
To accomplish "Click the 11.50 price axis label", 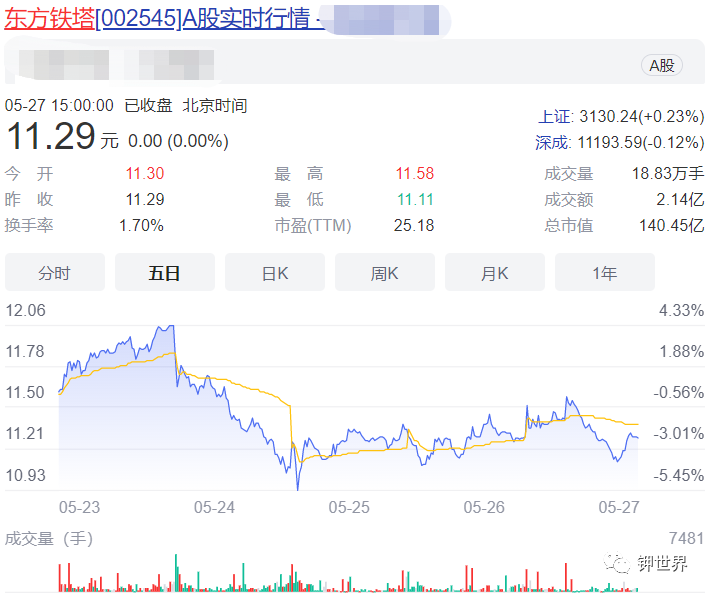I will coord(25,392).
